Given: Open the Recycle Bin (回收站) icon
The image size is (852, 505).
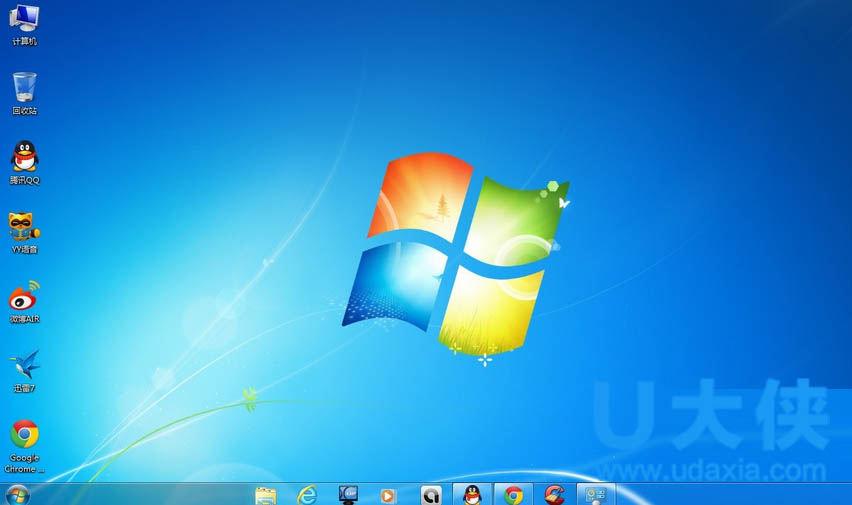Looking at the screenshot, I should pos(24,93).
